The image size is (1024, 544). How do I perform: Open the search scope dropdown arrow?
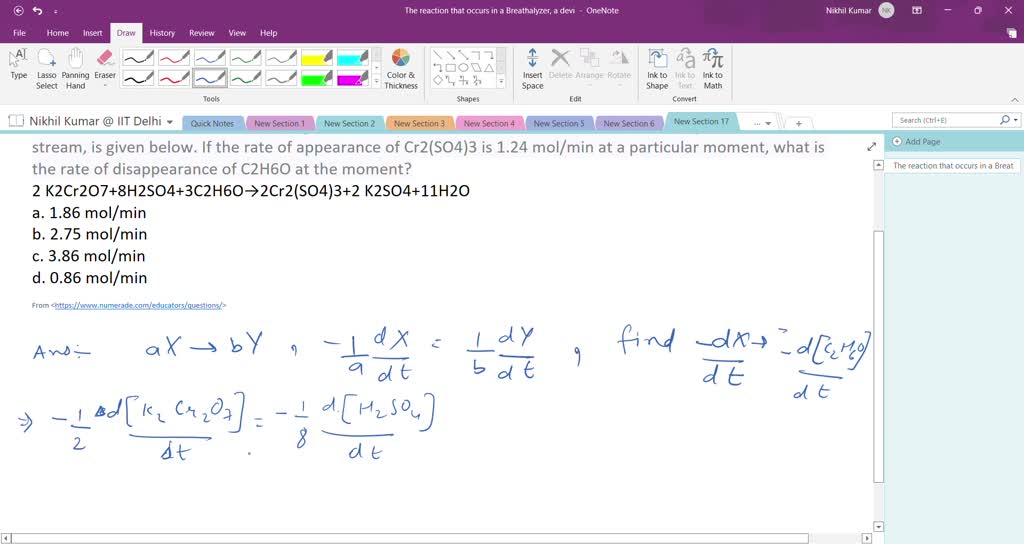[x=1016, y=120]
